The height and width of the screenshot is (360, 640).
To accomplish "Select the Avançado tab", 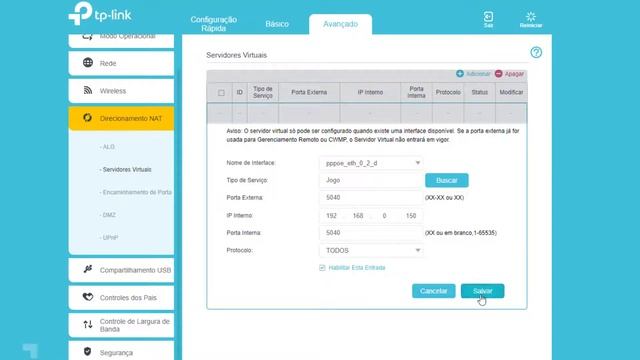I will [340, 24].
